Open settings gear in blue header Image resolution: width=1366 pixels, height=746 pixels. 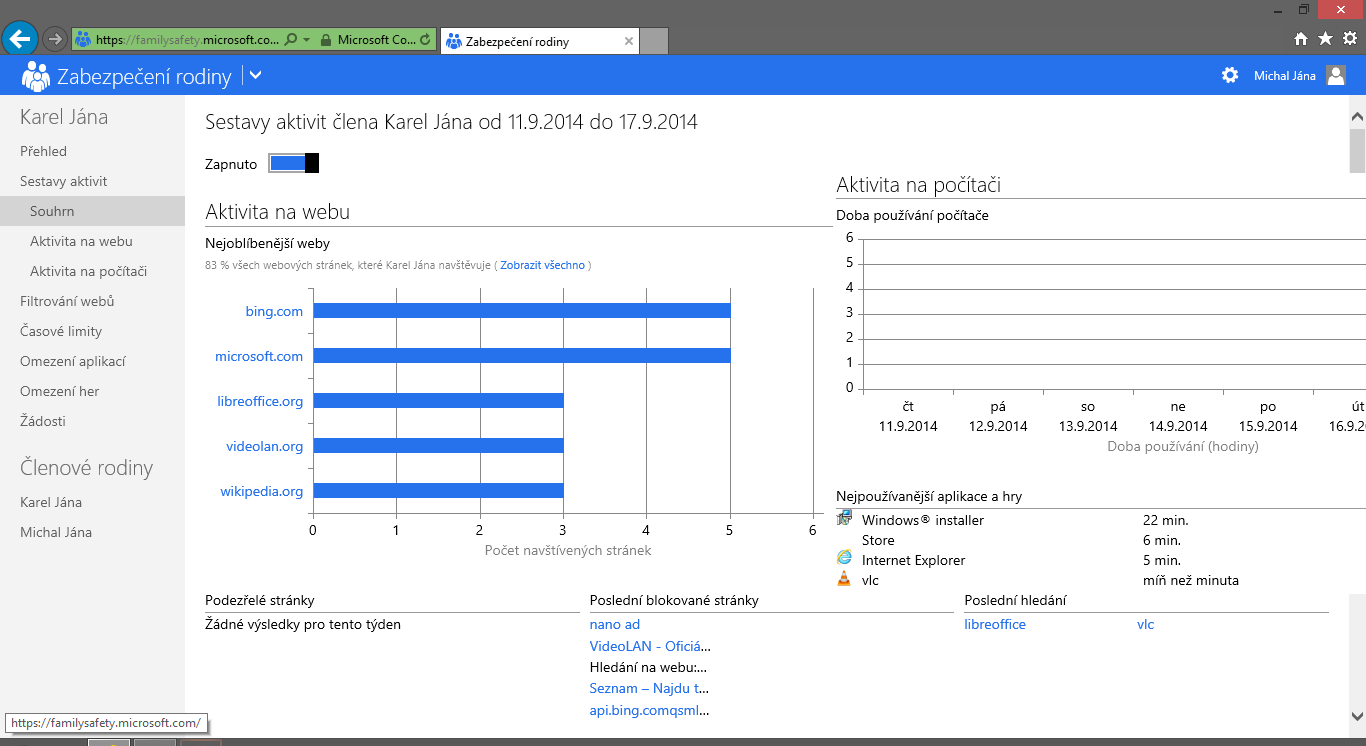pos(1230,75)
